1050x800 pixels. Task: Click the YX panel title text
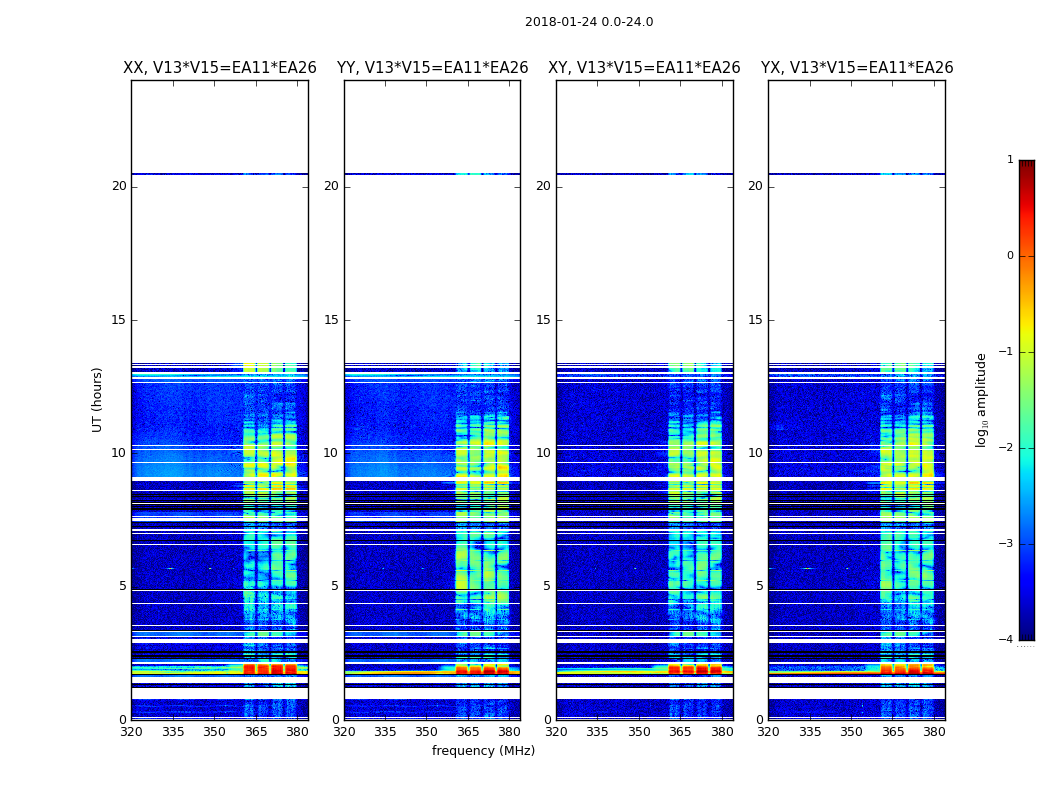pyautogui.click(x=857, y=68)
